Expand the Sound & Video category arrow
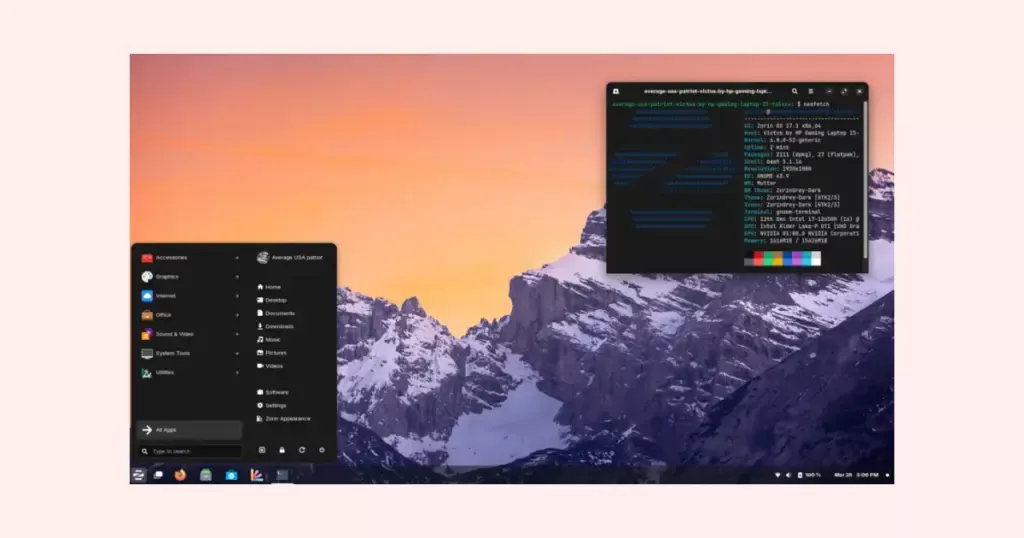The width and height of the screenshot is (1024, 538). pos(237,334)
